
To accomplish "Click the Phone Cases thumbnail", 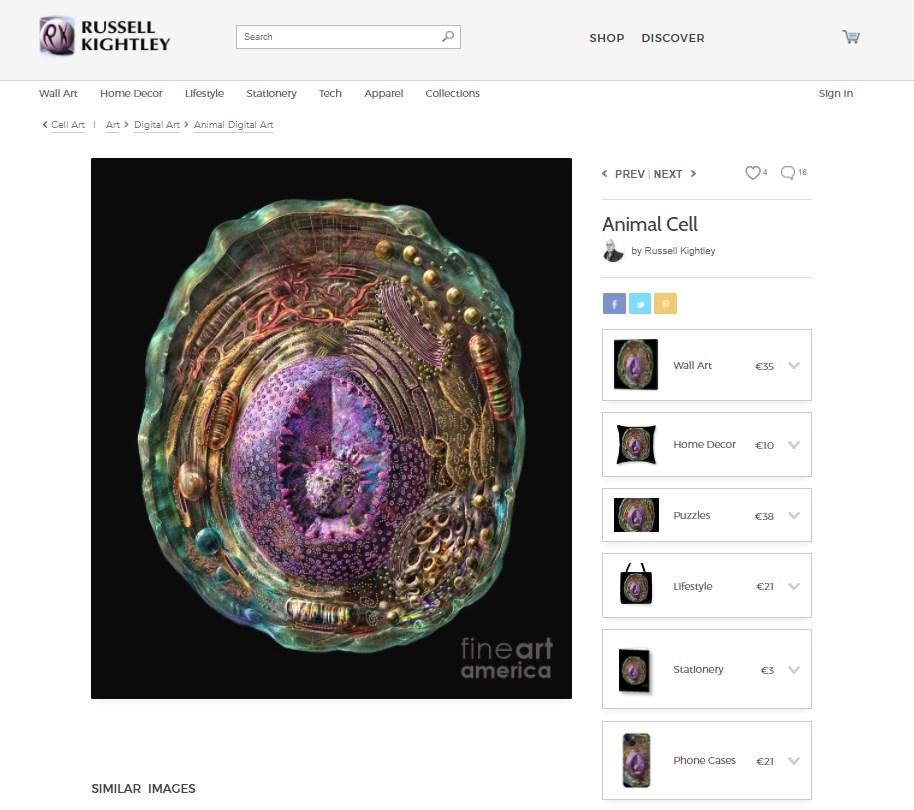I will [x=636, y=760].
